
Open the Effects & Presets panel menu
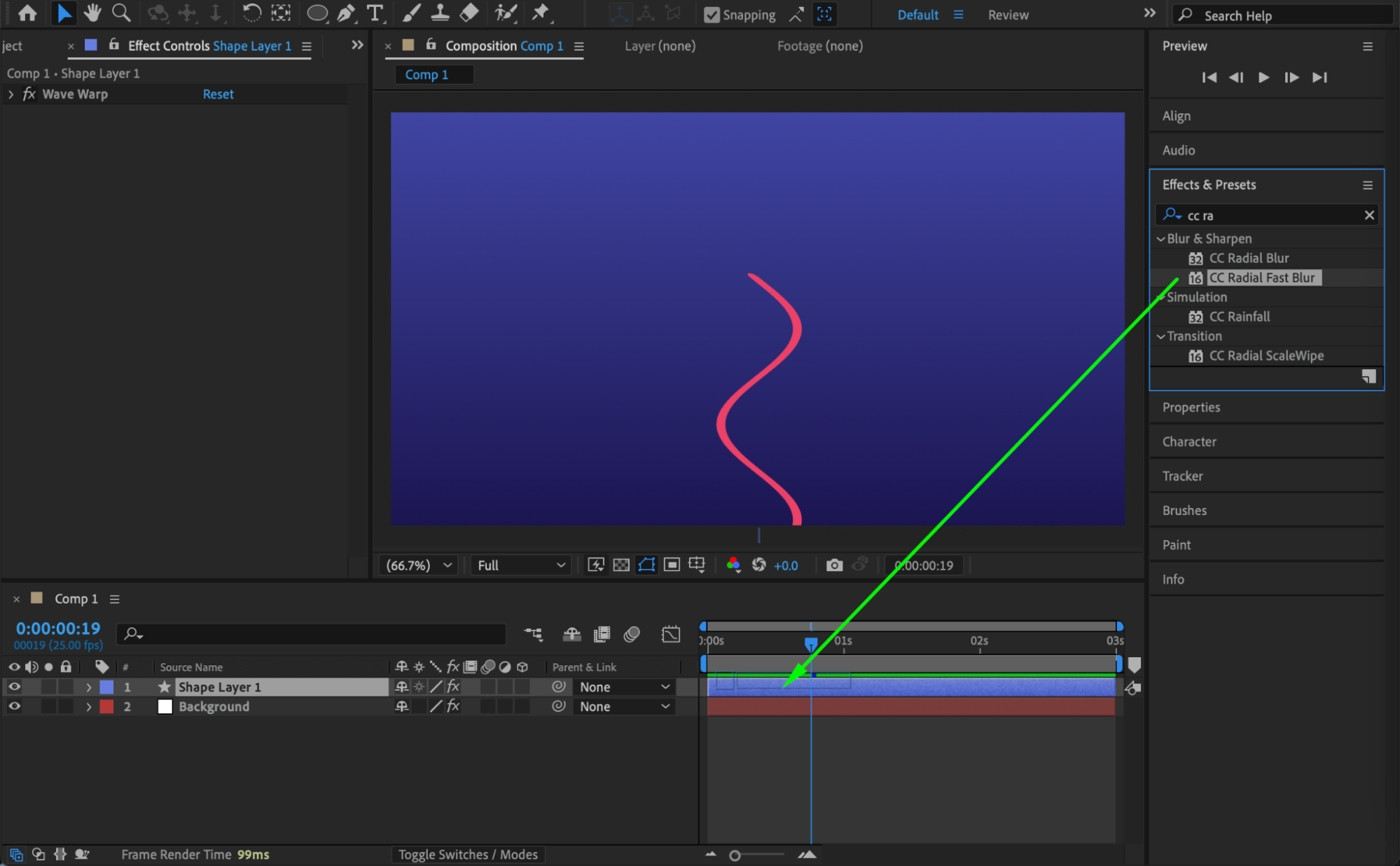1367,185
